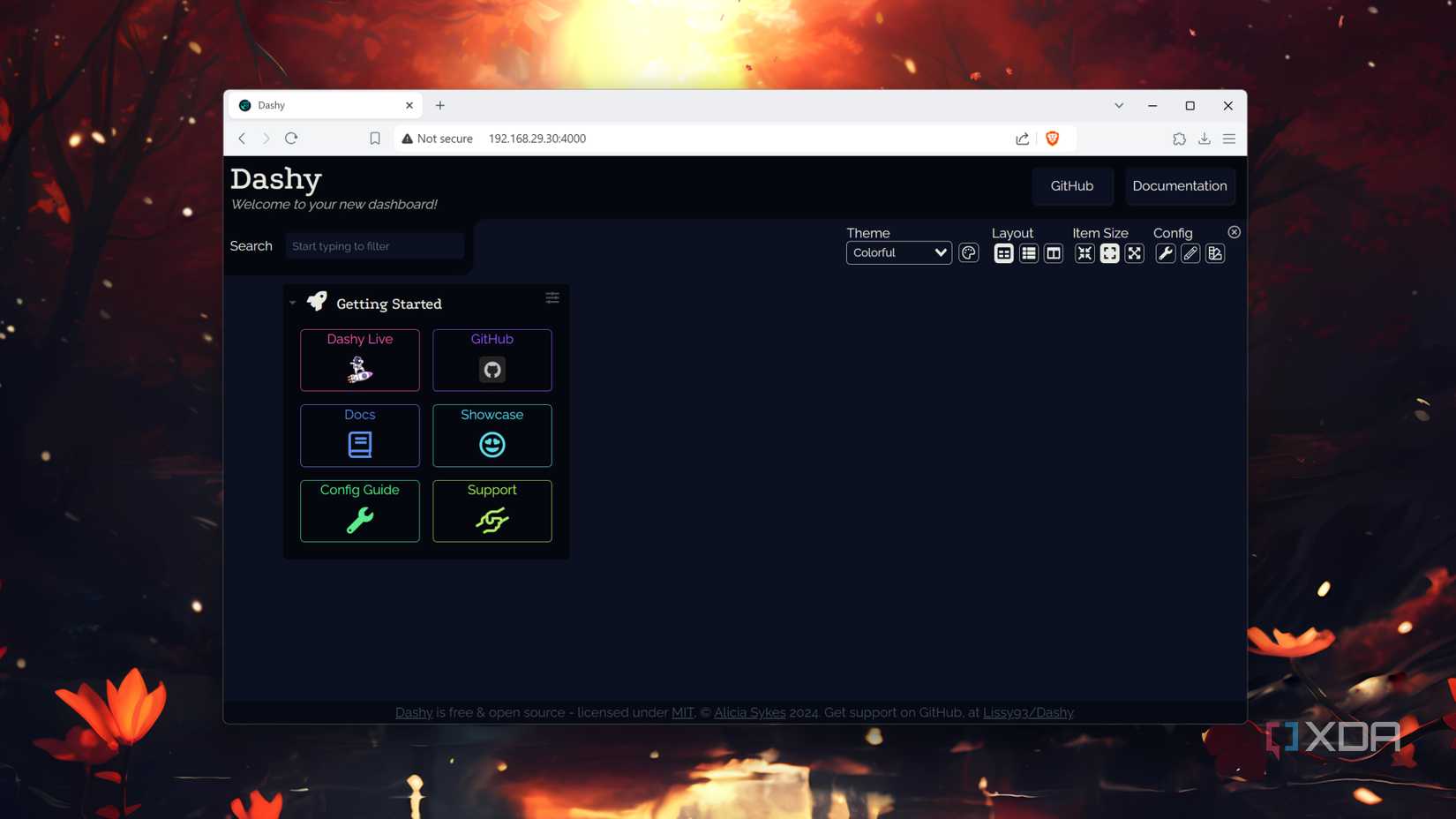This screenshot has height=819, width=1456.
Task: Open the Docs tile
Action: point(360,435)
